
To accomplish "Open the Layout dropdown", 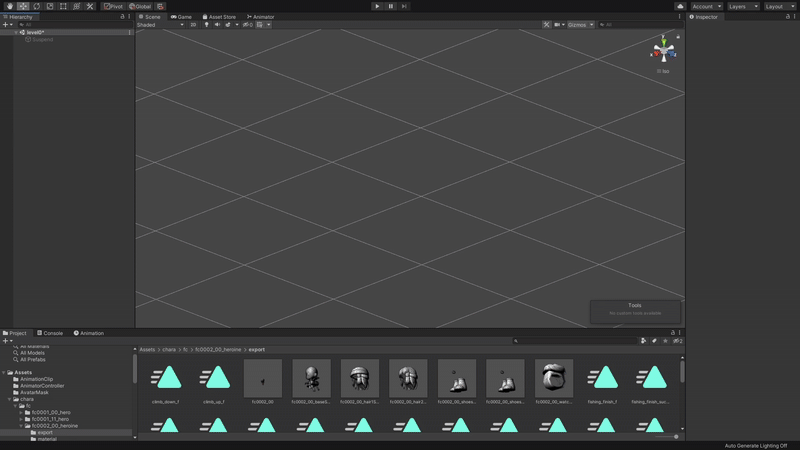I will click(778, 6).
